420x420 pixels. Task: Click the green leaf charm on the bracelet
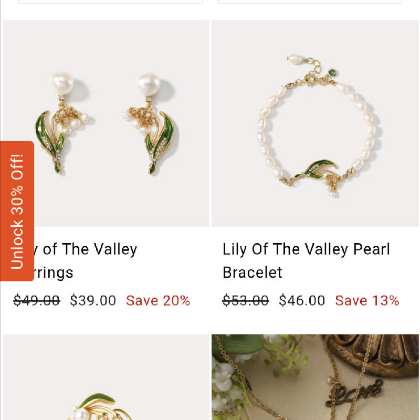tap(317, 168)
